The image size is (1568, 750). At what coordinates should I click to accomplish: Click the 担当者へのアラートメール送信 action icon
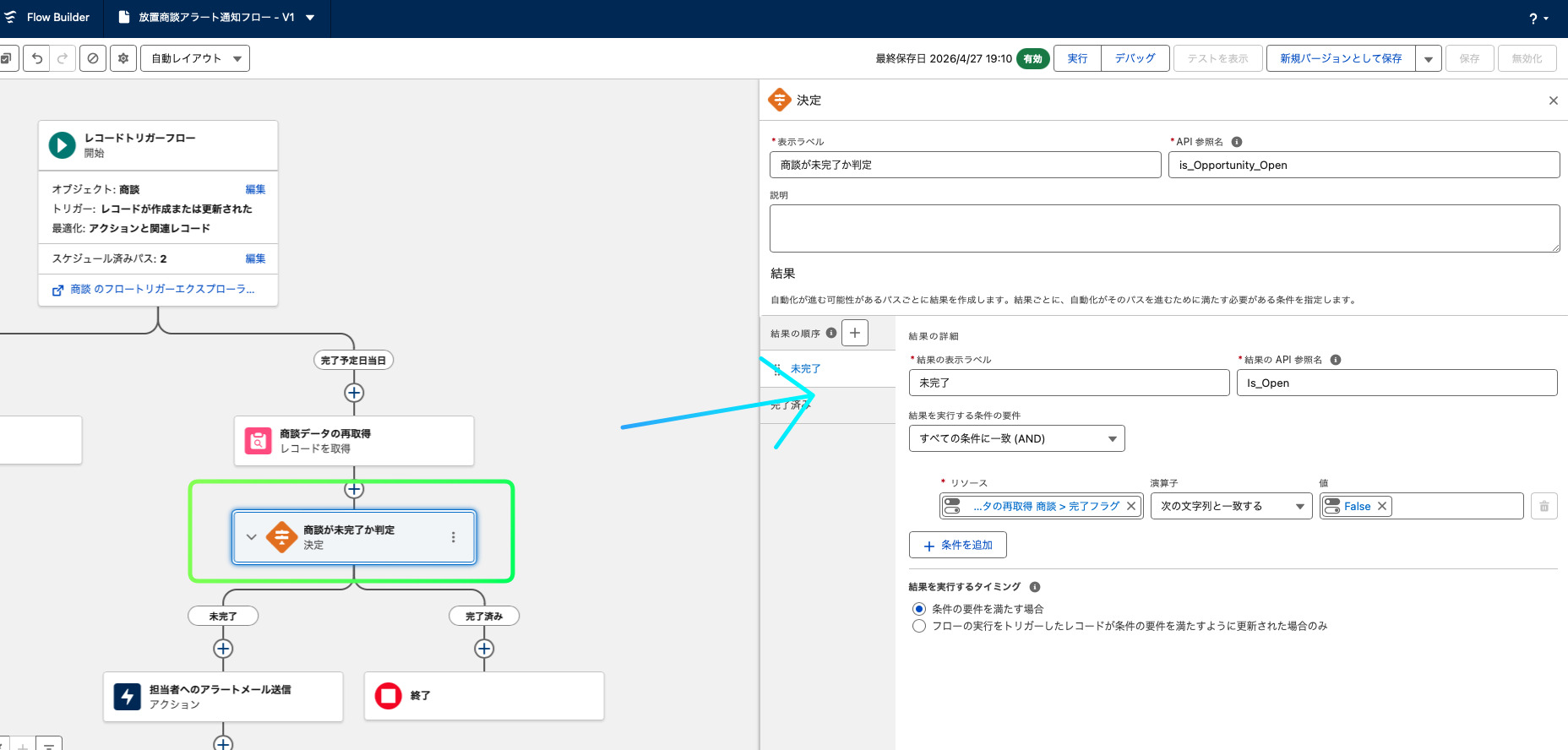(128, 697)
